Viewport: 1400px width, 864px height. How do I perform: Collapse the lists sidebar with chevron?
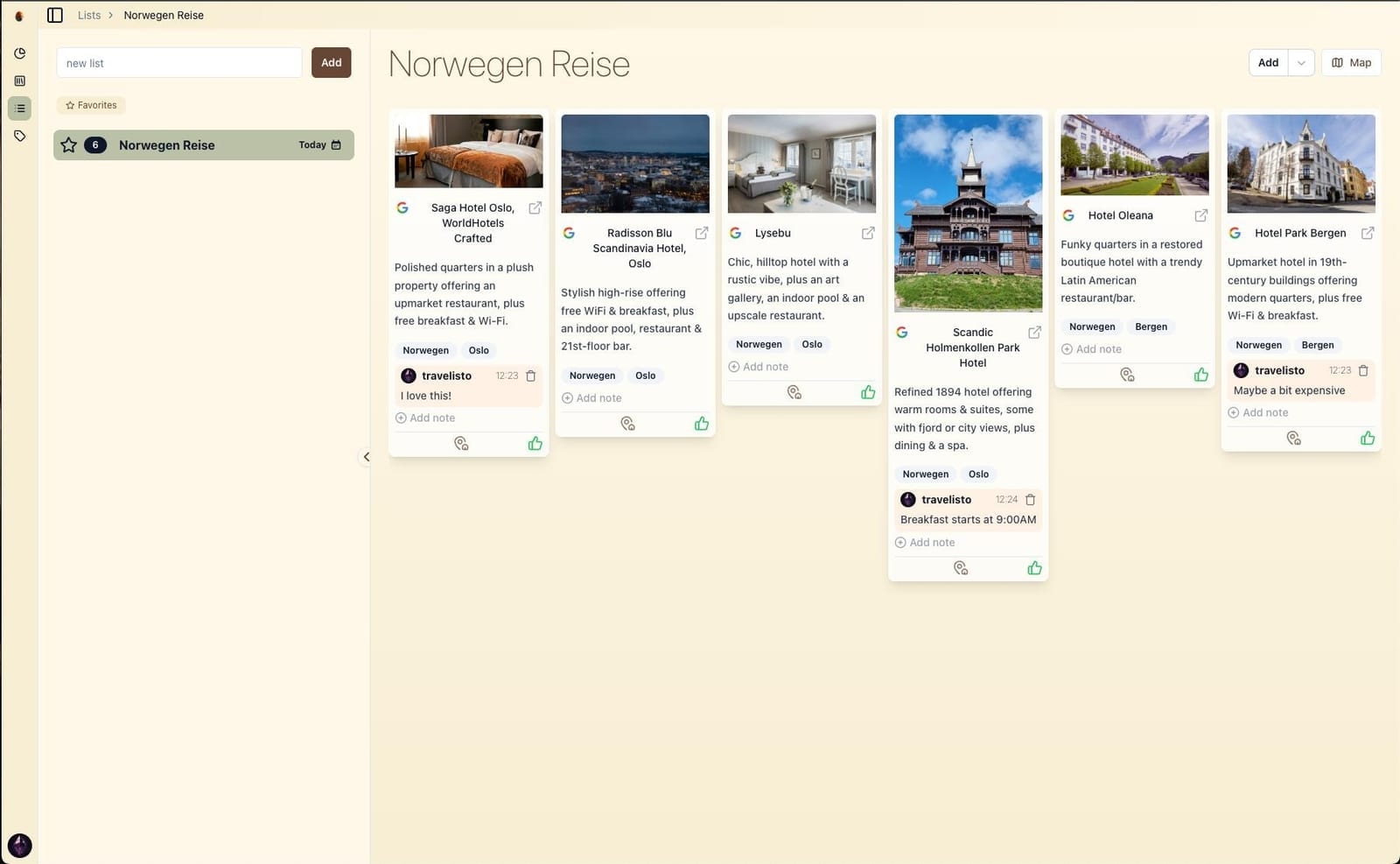367,457
